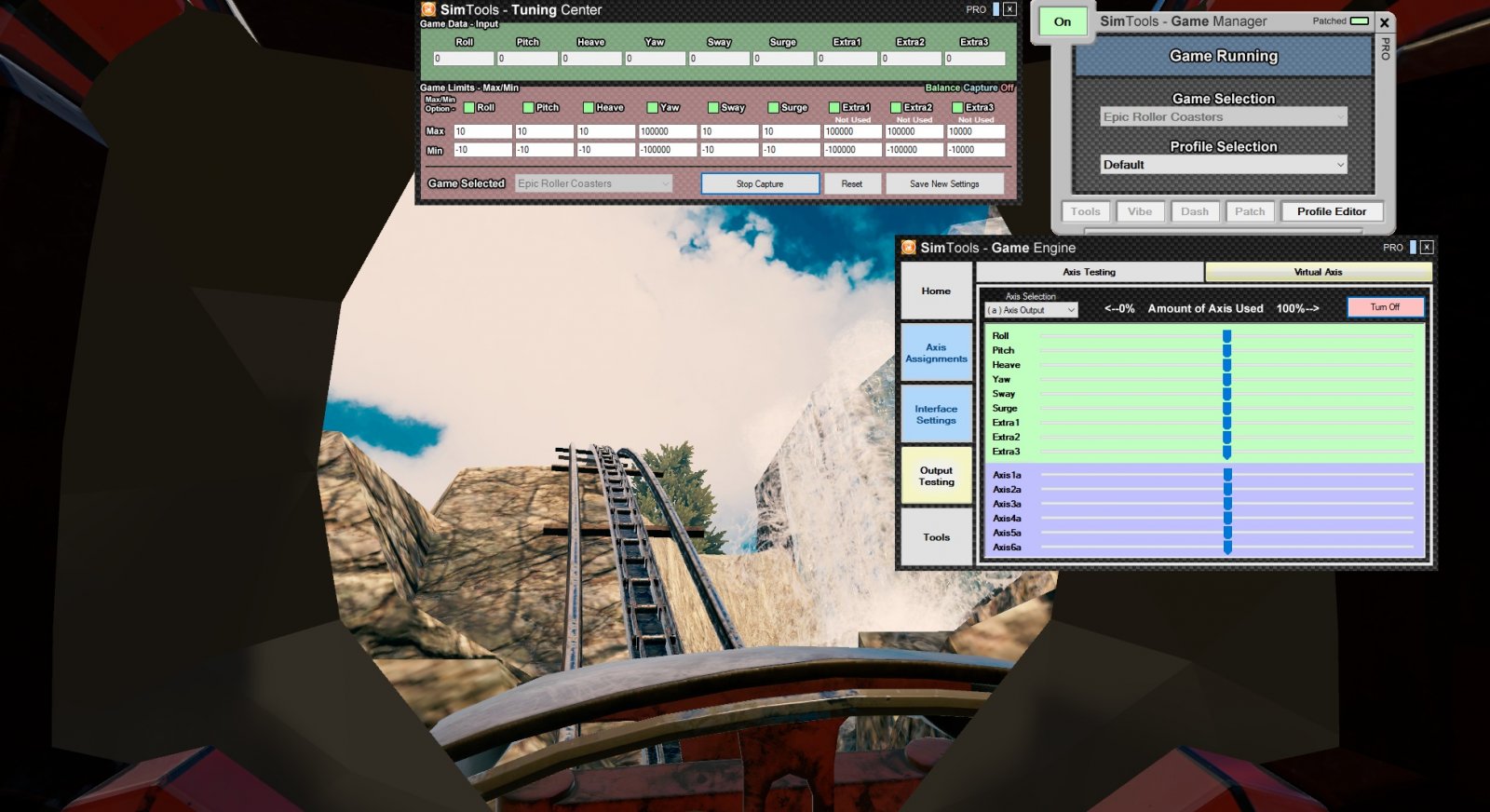Click the Extra3 Max value field
Screen dimensions: 1490x812
click(976, 131)
